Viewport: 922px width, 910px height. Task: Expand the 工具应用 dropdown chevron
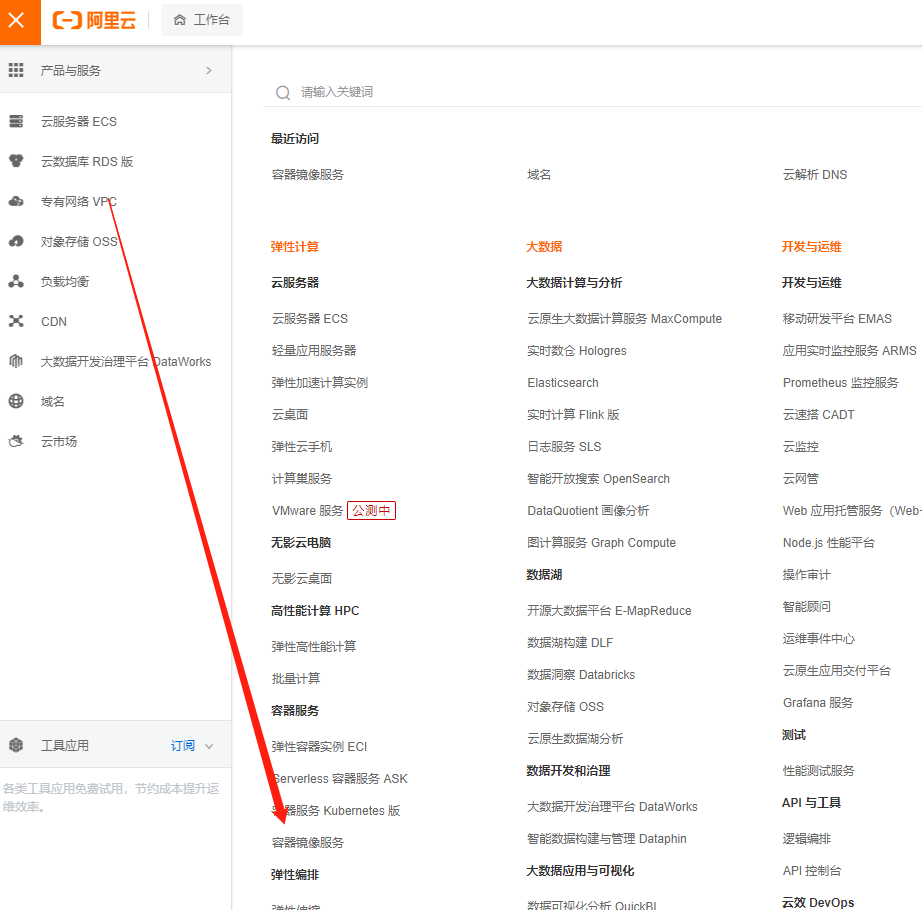click(x=209, y=746)
